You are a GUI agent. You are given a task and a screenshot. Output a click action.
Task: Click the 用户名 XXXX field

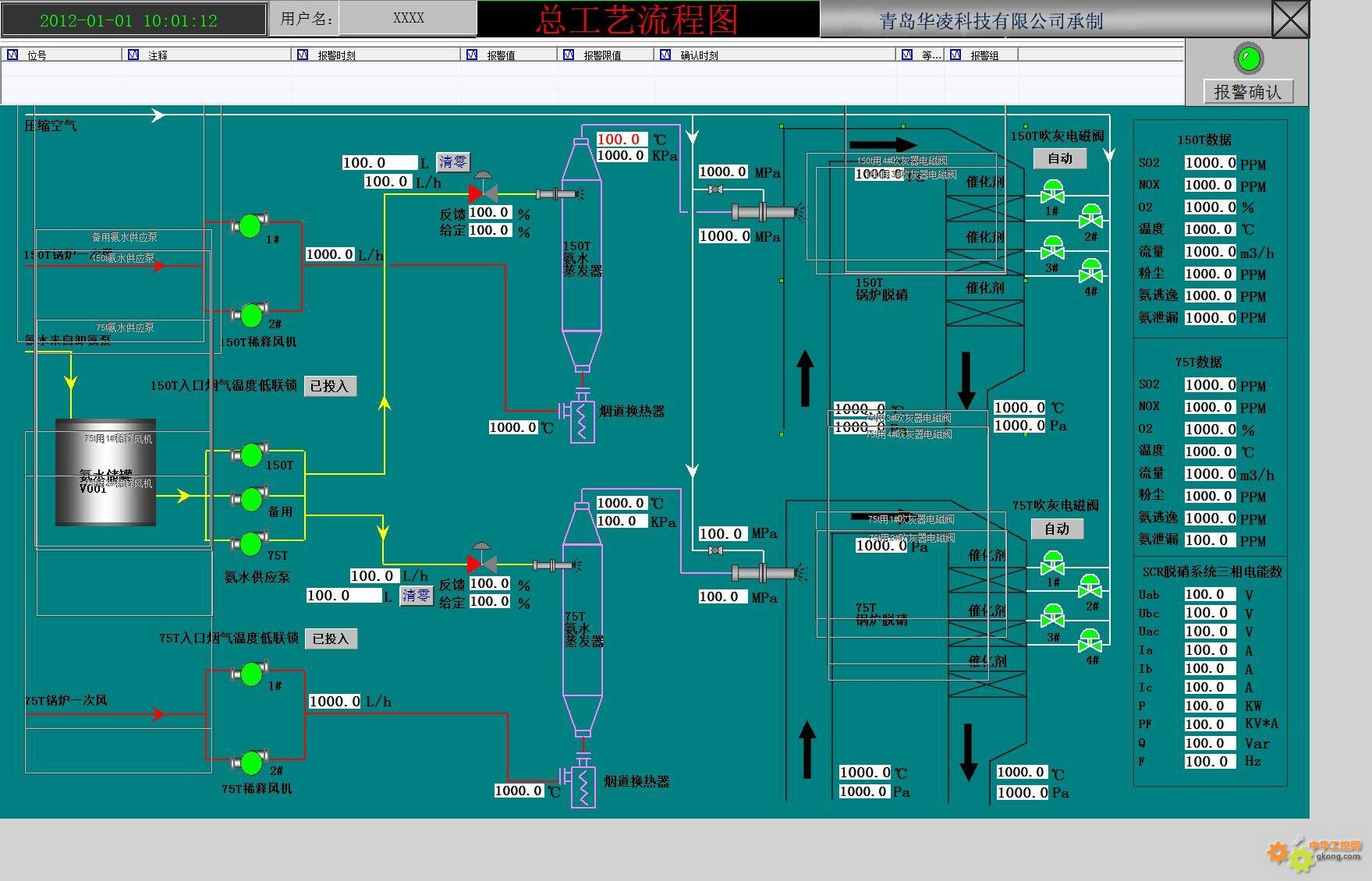click(x=408, y=18)
